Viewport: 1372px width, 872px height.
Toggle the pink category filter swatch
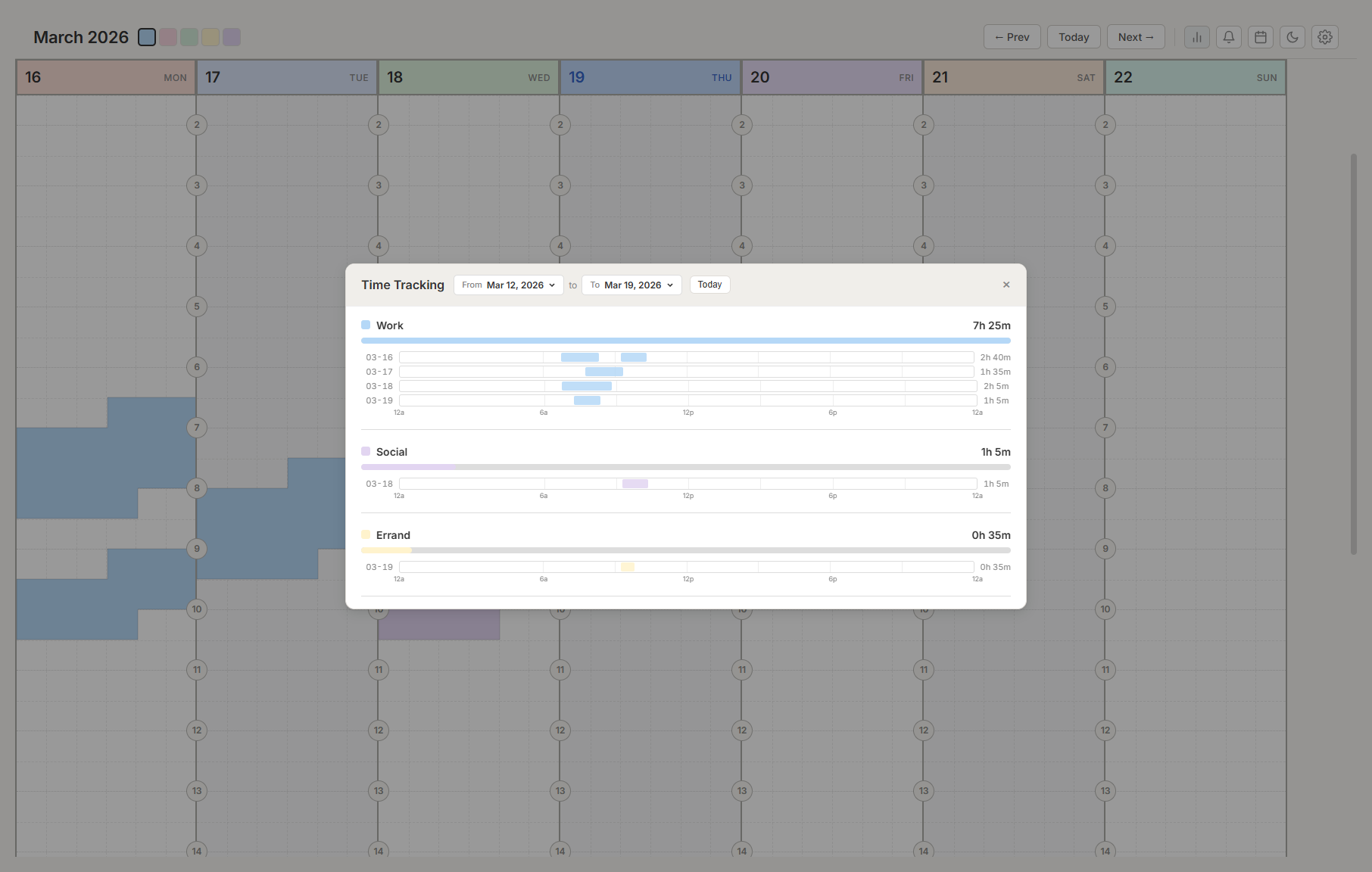coord(168,36)
